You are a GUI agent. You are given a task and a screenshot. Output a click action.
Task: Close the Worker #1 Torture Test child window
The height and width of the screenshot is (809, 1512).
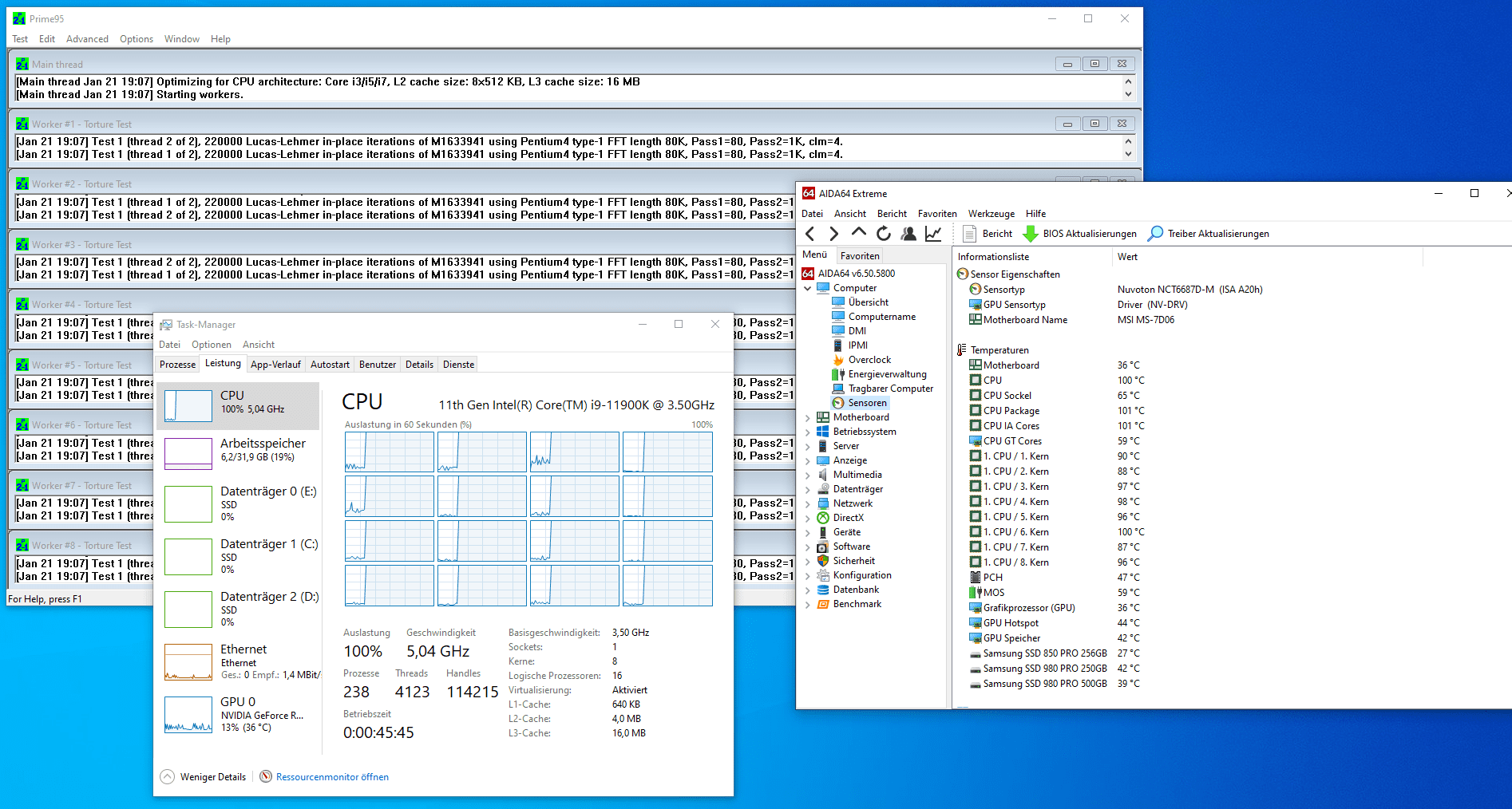[x=1122, y=124]
